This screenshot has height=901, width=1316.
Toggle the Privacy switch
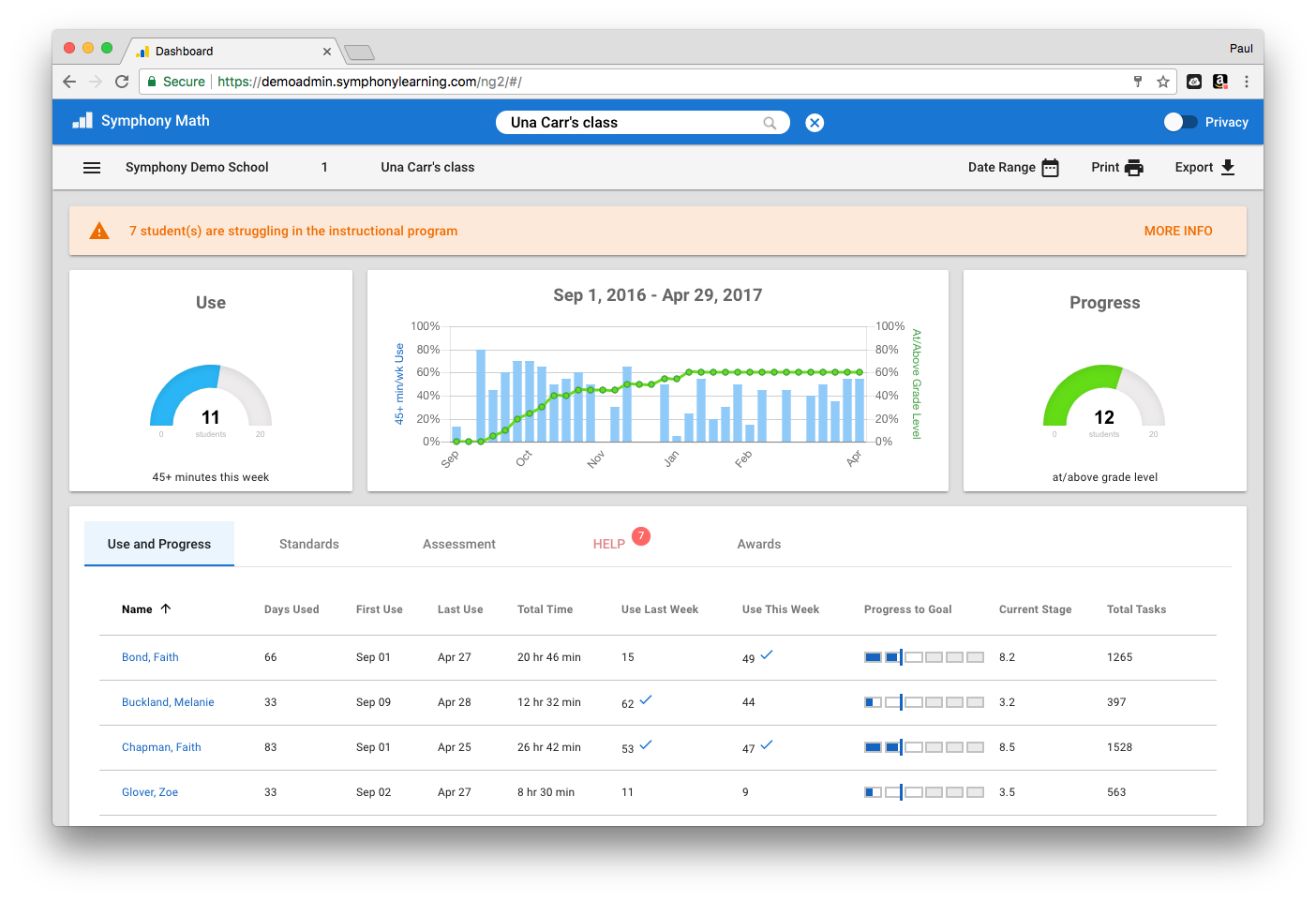(x=1180, y=122)
